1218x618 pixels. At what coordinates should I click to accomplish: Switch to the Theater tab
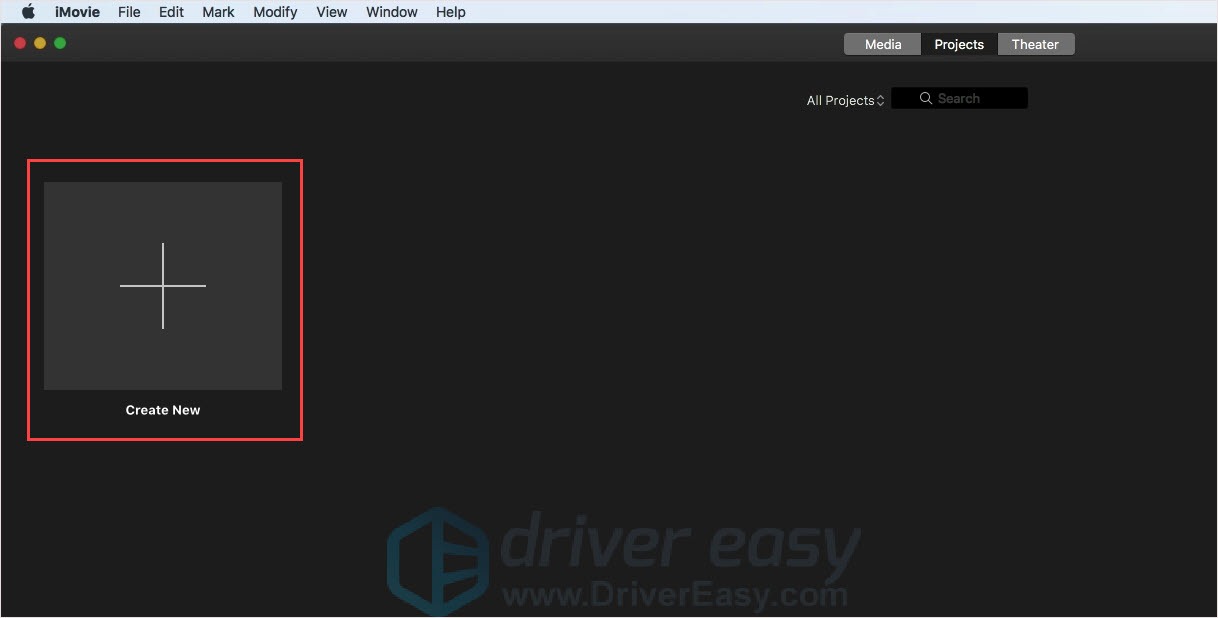[1035, 44]
